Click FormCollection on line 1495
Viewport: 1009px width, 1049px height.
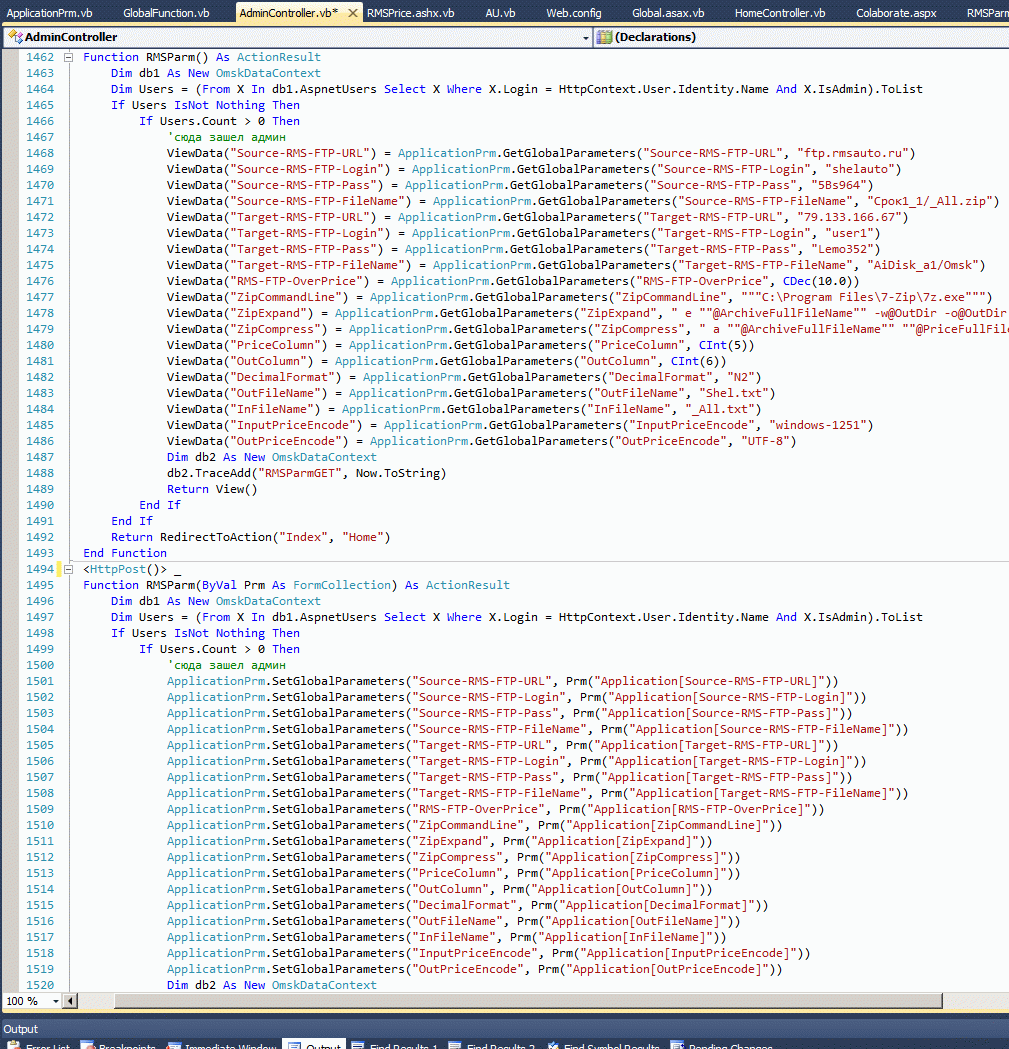pos(342,585)
